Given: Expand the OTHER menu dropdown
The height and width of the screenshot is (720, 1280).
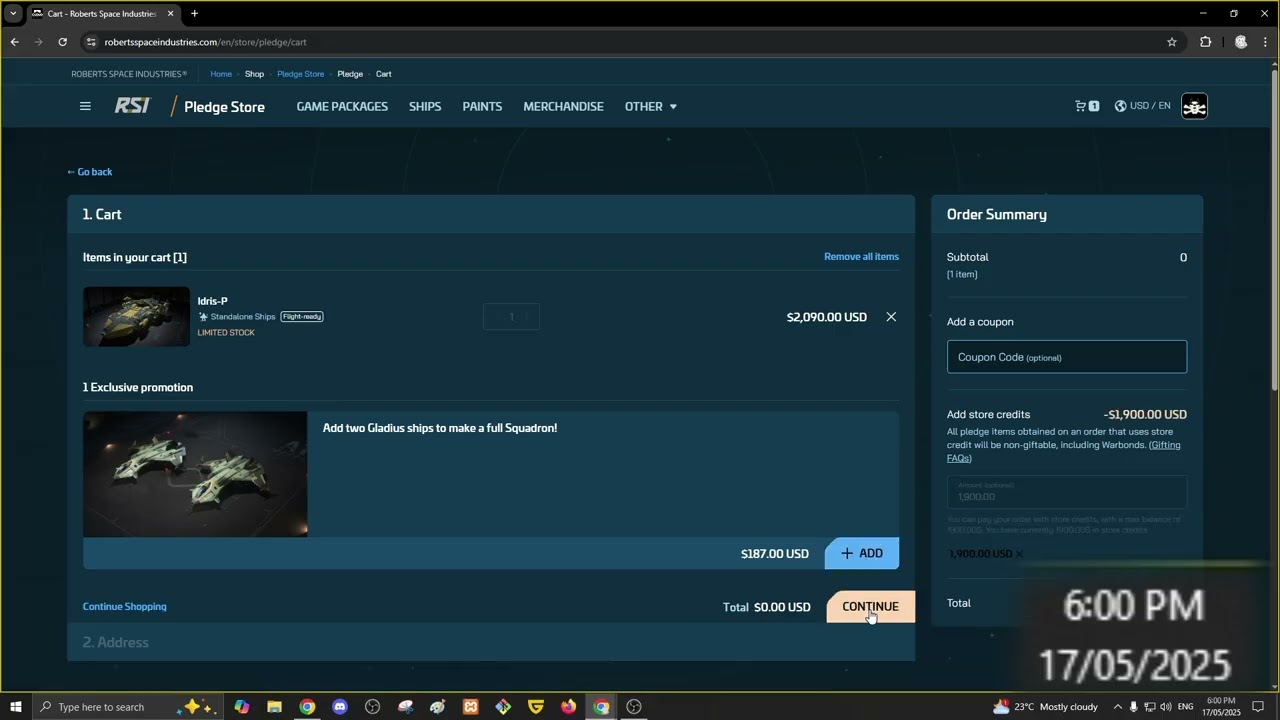Looking at the screenshot, I should [x=651, y=106].
